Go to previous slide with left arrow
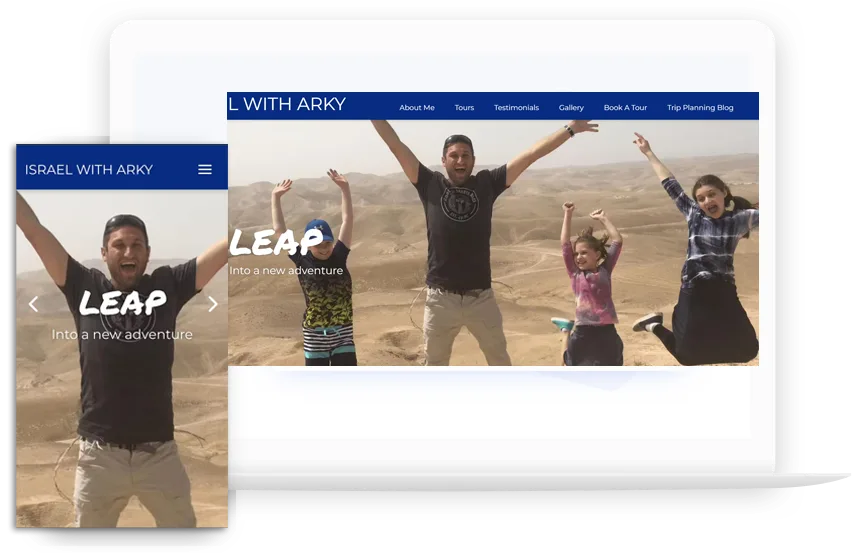This screenshot has width=852, height=553. [x=33, y=304]
